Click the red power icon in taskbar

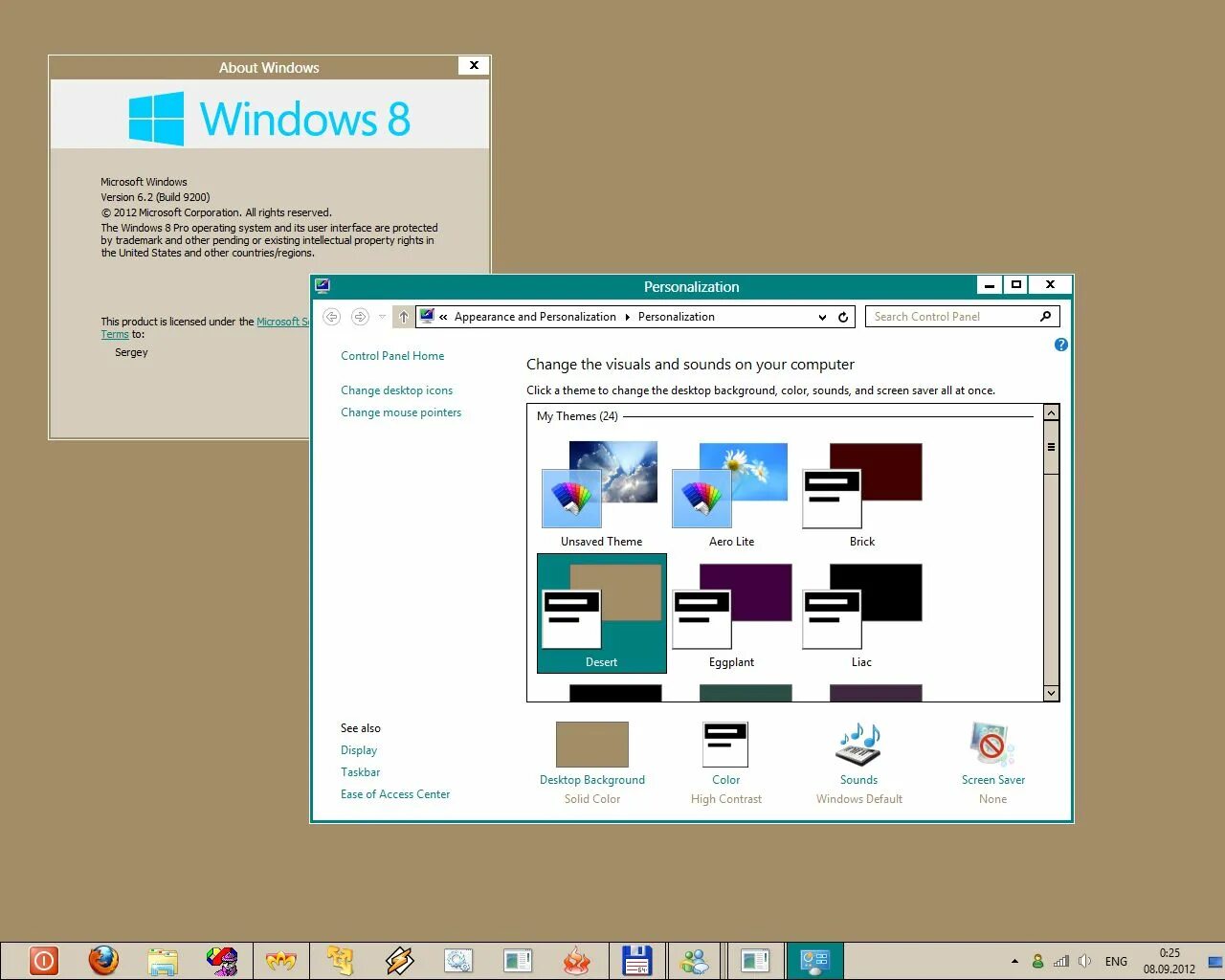(x=44, y=960)
